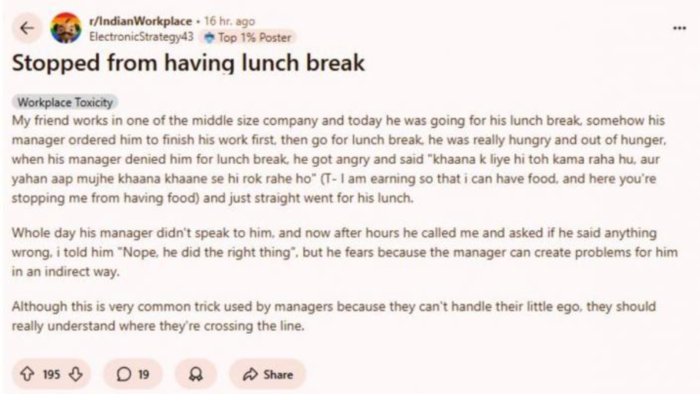Open the three-dot post options menu
700x394 pixels.
(679, 28)
